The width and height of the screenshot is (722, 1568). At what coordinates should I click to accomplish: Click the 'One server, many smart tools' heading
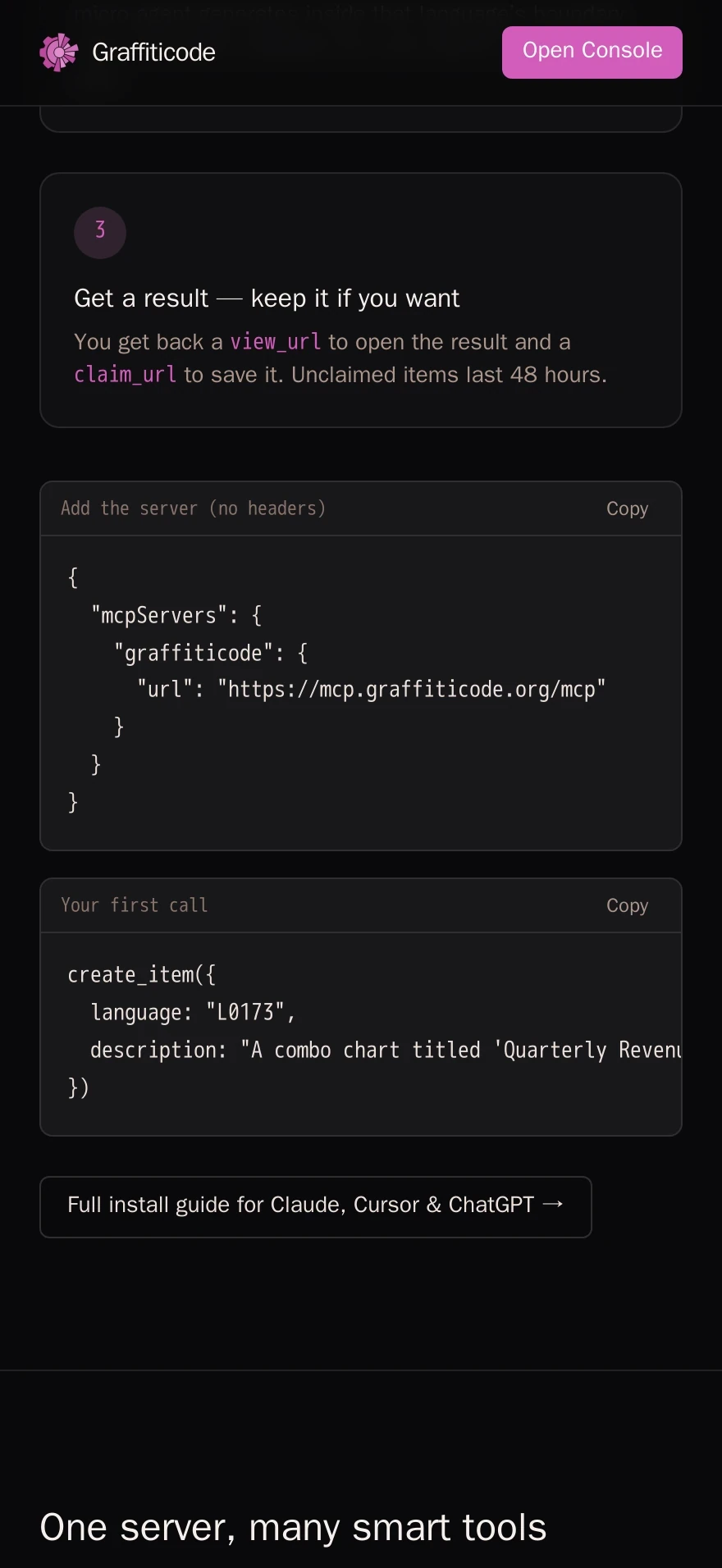[x=293, y=1527]
